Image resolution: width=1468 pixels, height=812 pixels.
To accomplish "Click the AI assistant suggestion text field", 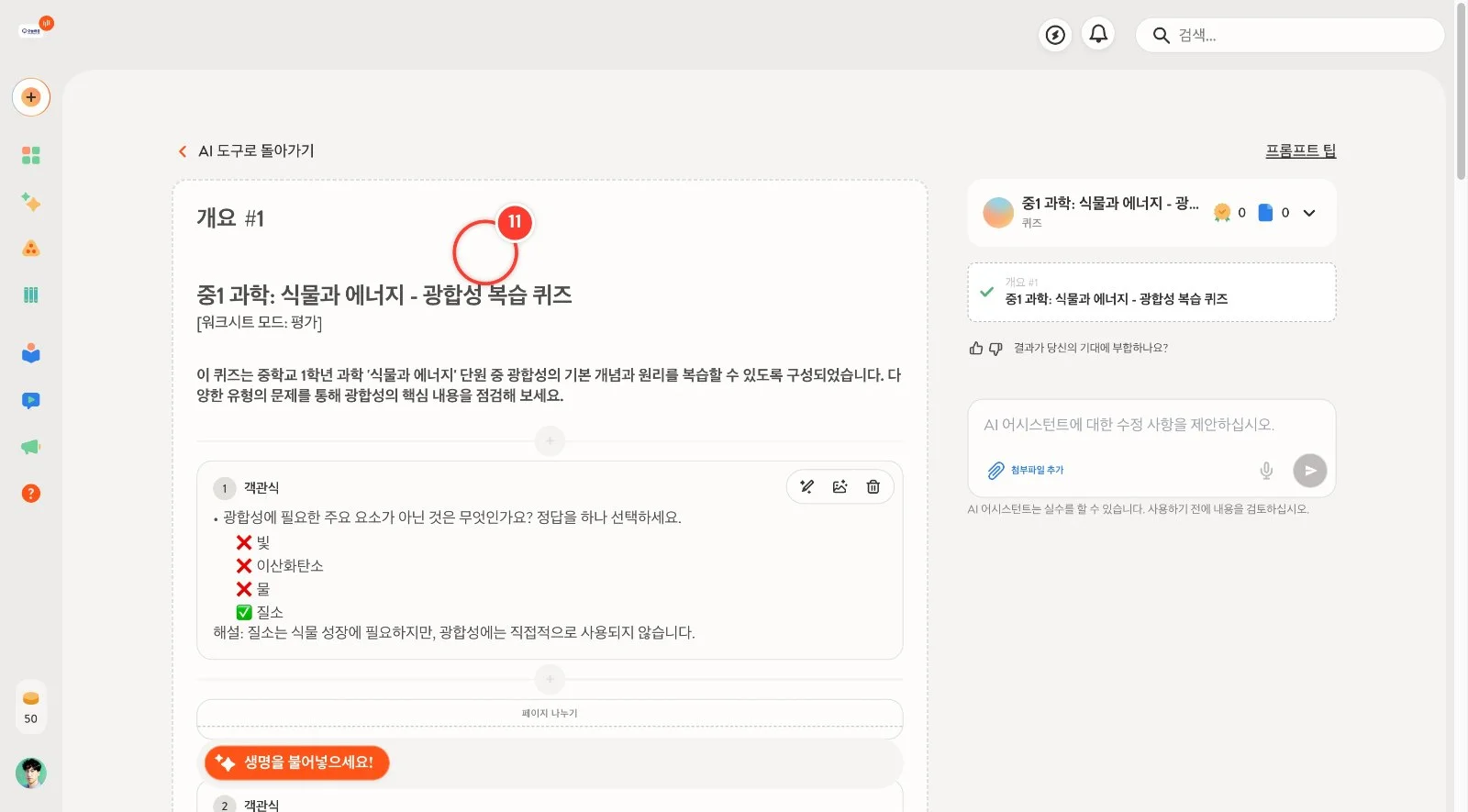I will pos(1151,425).
